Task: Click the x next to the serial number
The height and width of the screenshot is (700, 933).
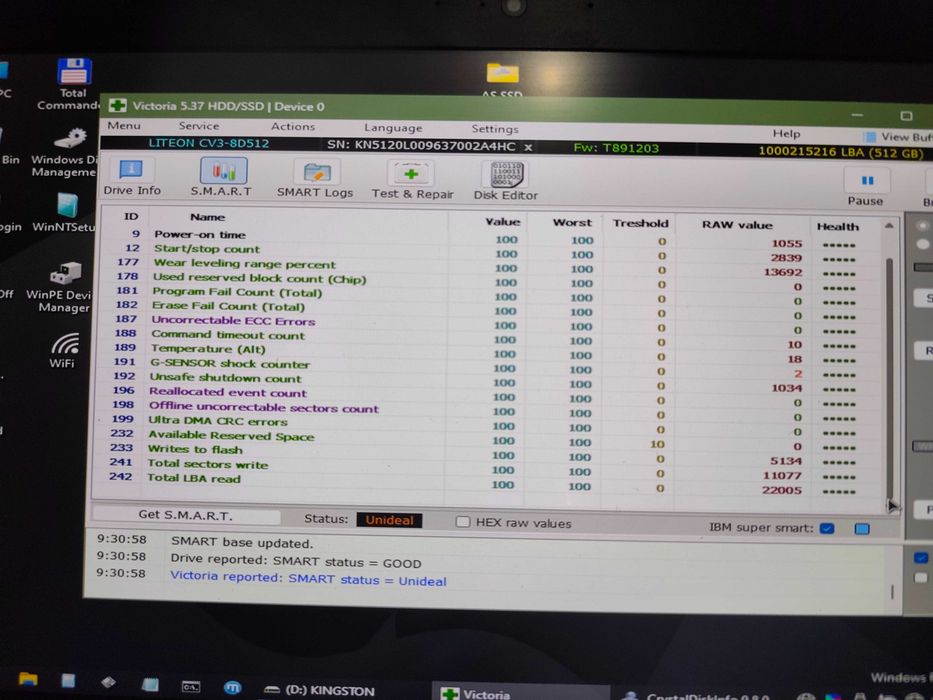Action: point(528,146)
